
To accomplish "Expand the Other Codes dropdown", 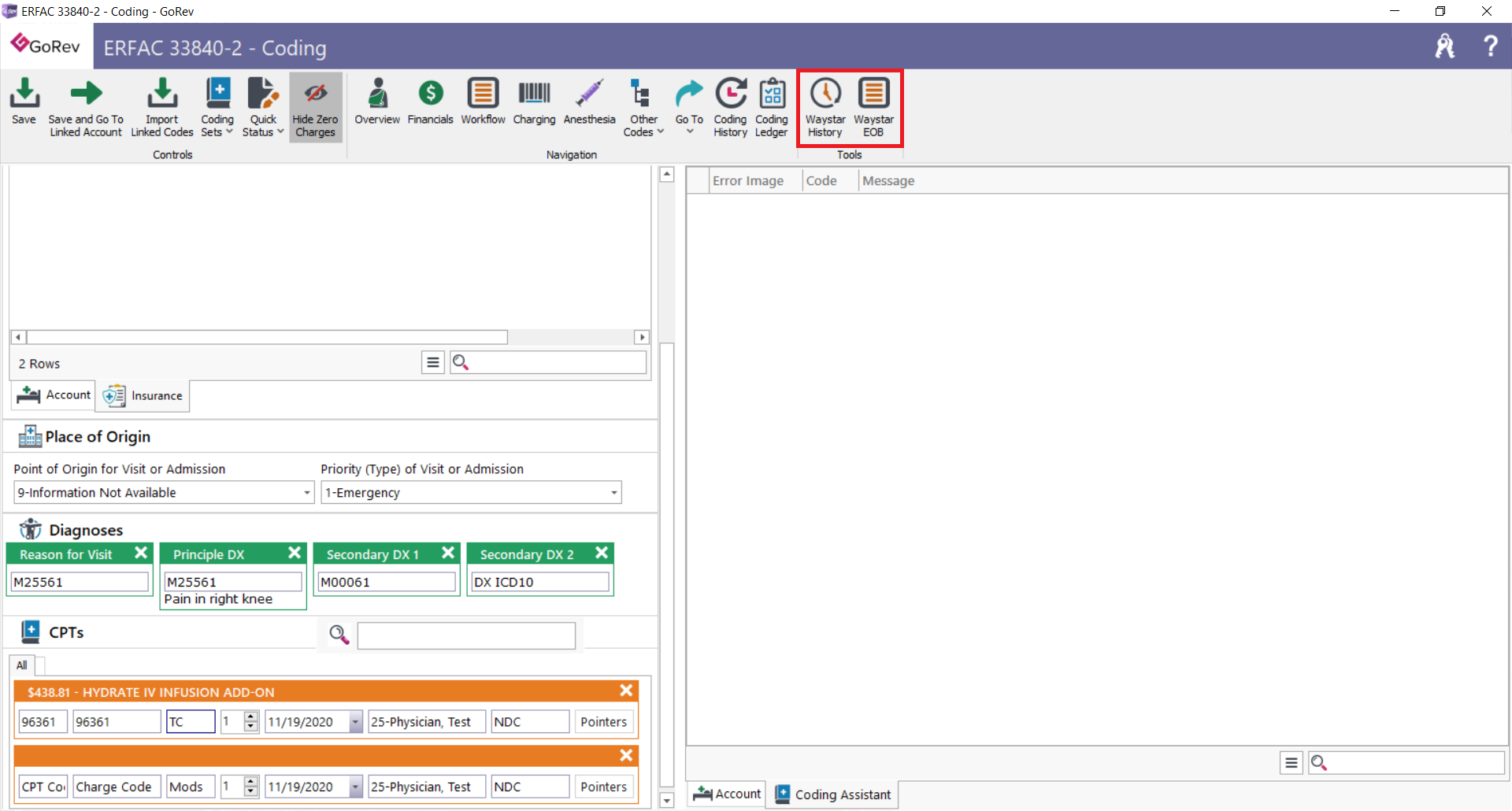I will pyautogui.click(x=643, y=107).
